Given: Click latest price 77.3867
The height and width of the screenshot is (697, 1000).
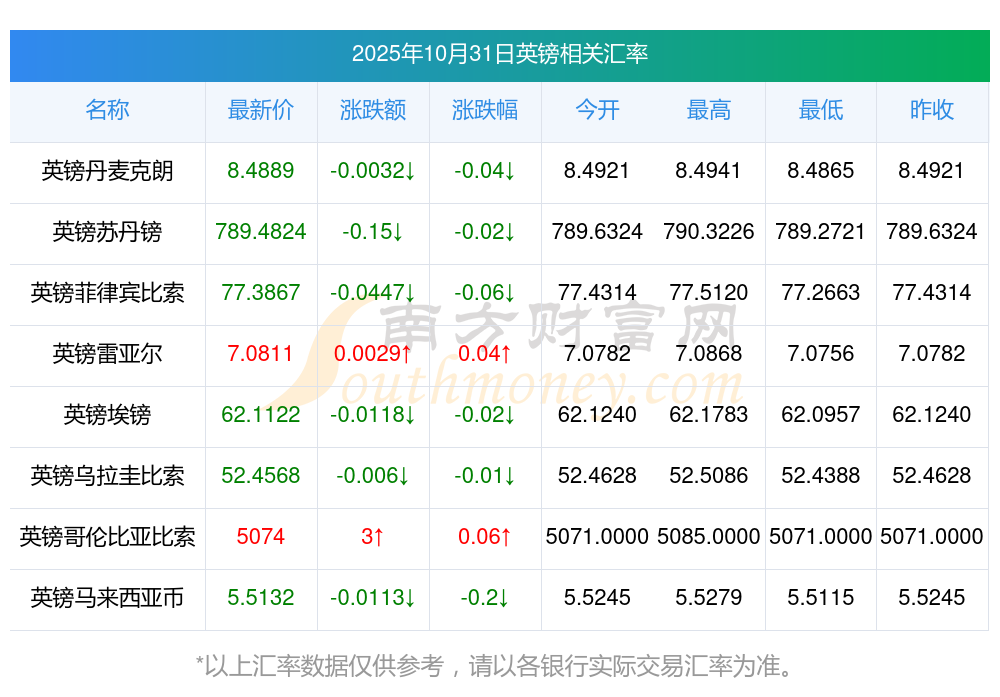Looking at the screenshot, I should [261, 293].
